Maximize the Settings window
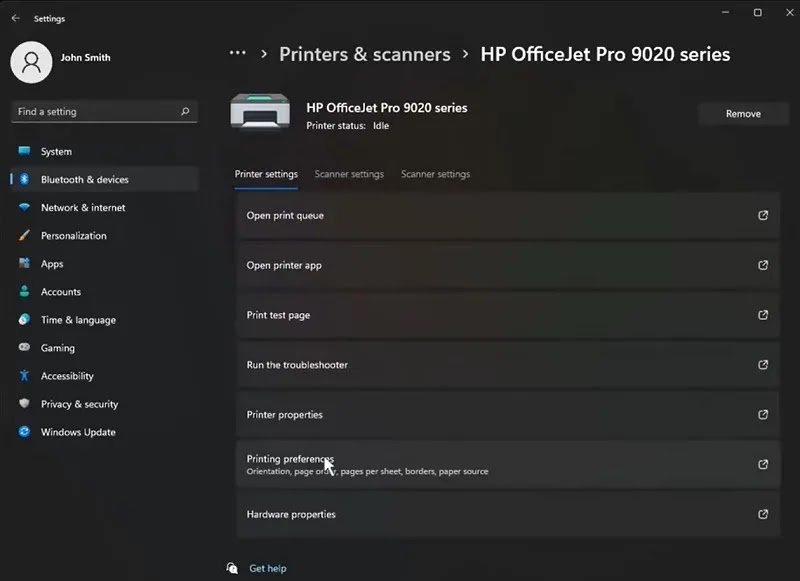 click(x=758, y=12)
